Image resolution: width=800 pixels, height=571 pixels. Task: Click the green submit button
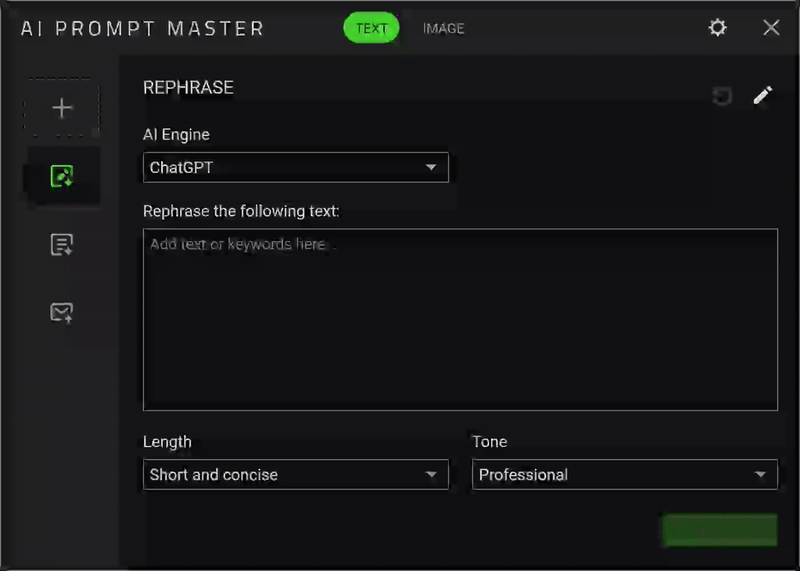720,530
